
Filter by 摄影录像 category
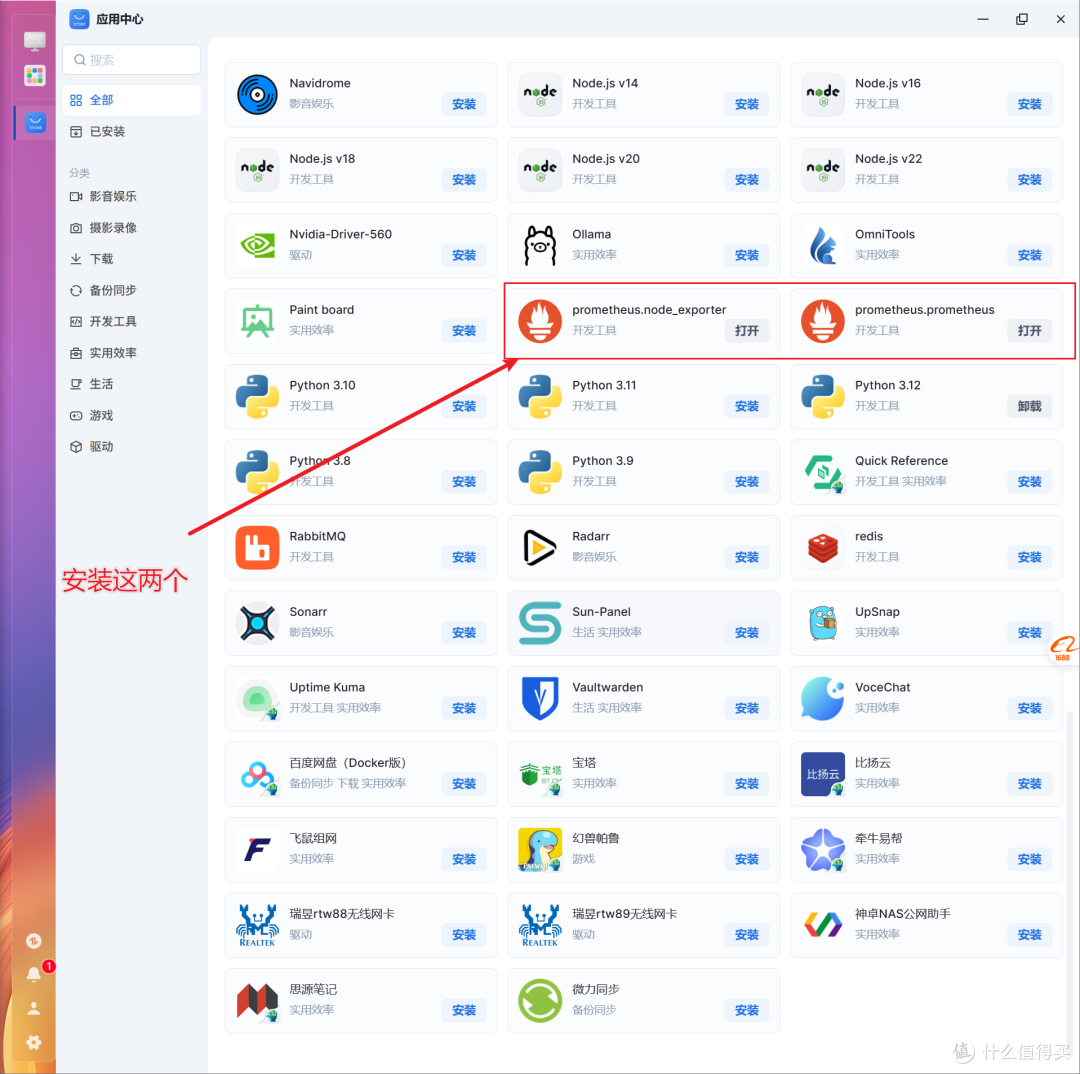tap(132, 227)
